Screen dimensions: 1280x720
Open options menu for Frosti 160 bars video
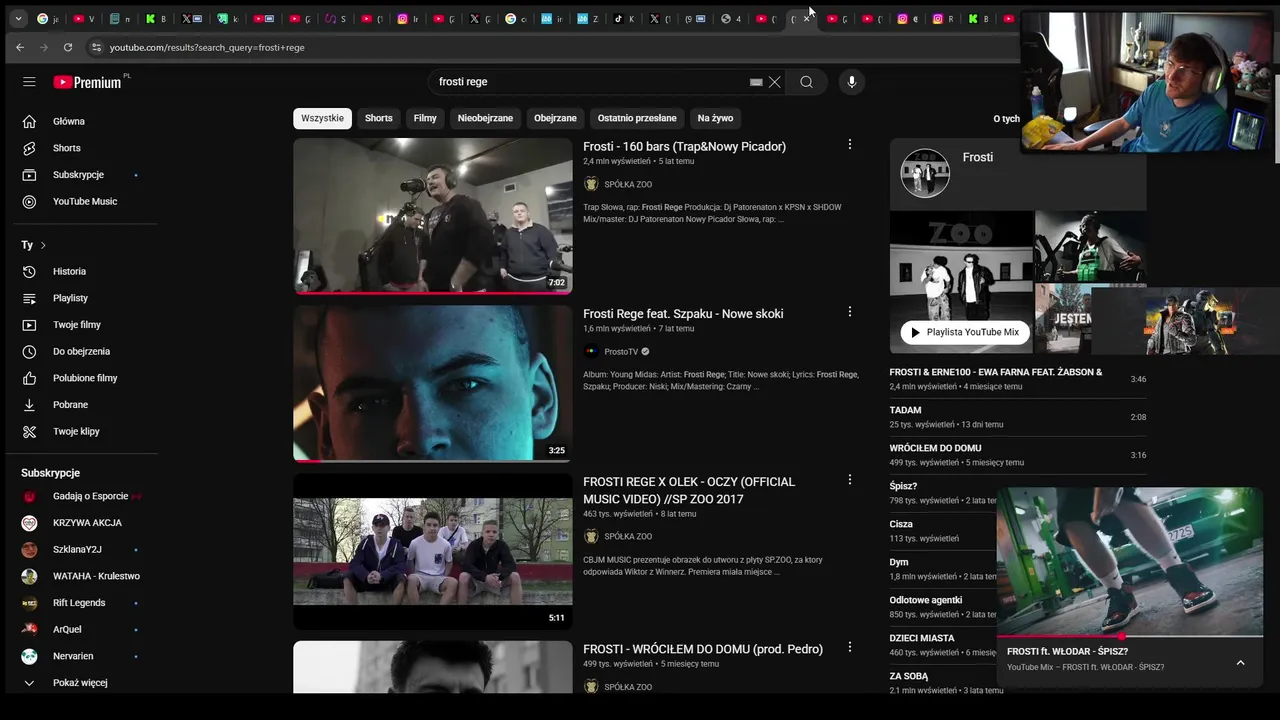click(x=850, y=145)
